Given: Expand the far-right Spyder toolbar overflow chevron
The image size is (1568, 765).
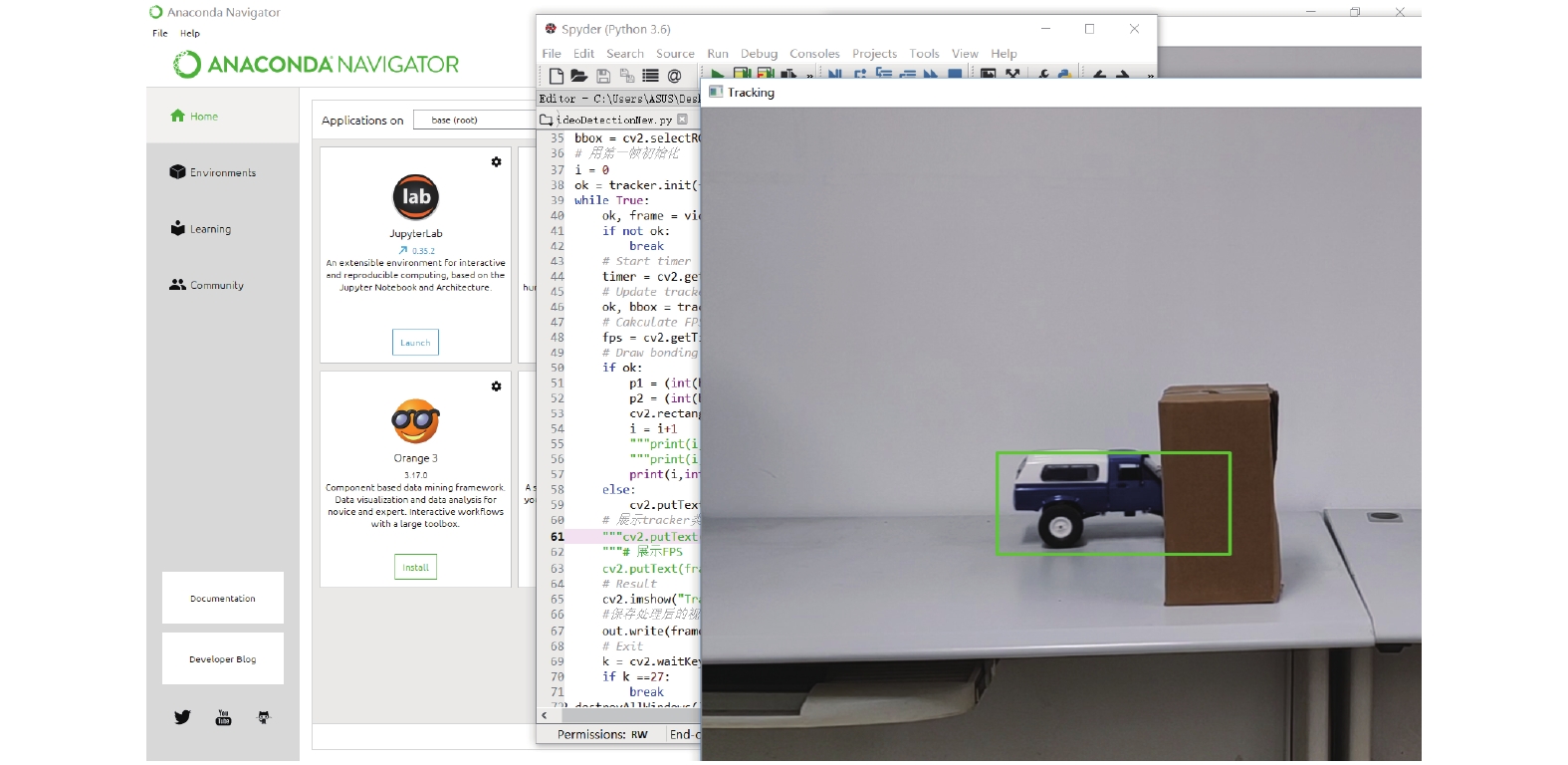Looking at the screenshot, I should (x=1150, y=77).
